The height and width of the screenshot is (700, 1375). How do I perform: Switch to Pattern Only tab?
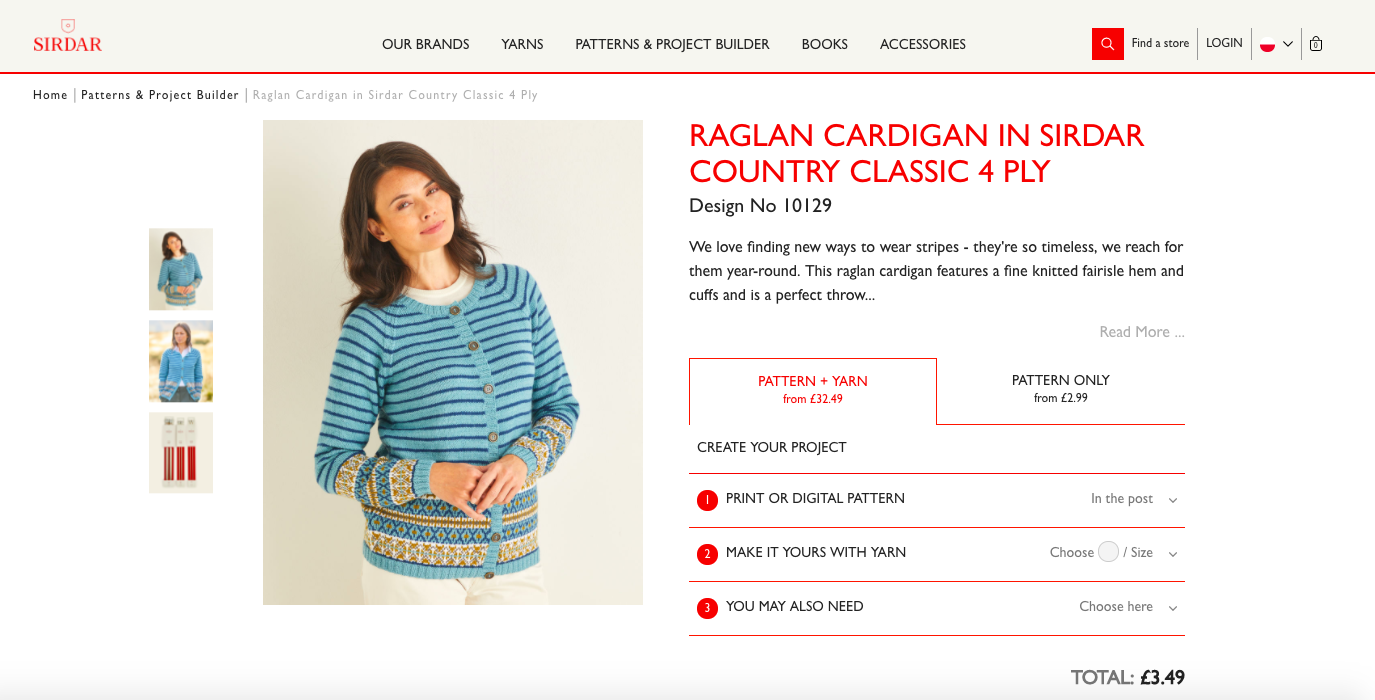coord(1061,389)
